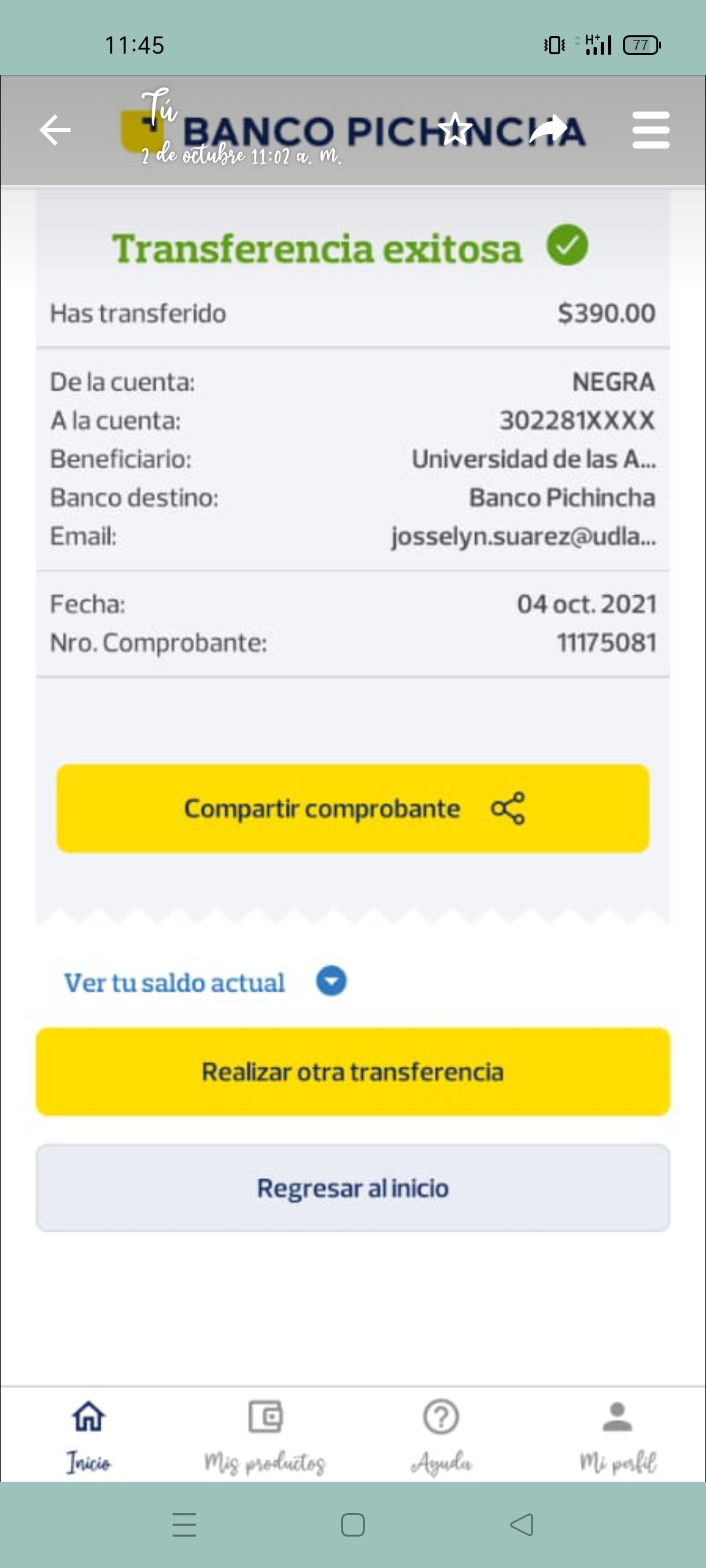Tap the Nro. Comprobante number 11175081
Viewport: 706px width, 1568px height.
coord(606,643)
